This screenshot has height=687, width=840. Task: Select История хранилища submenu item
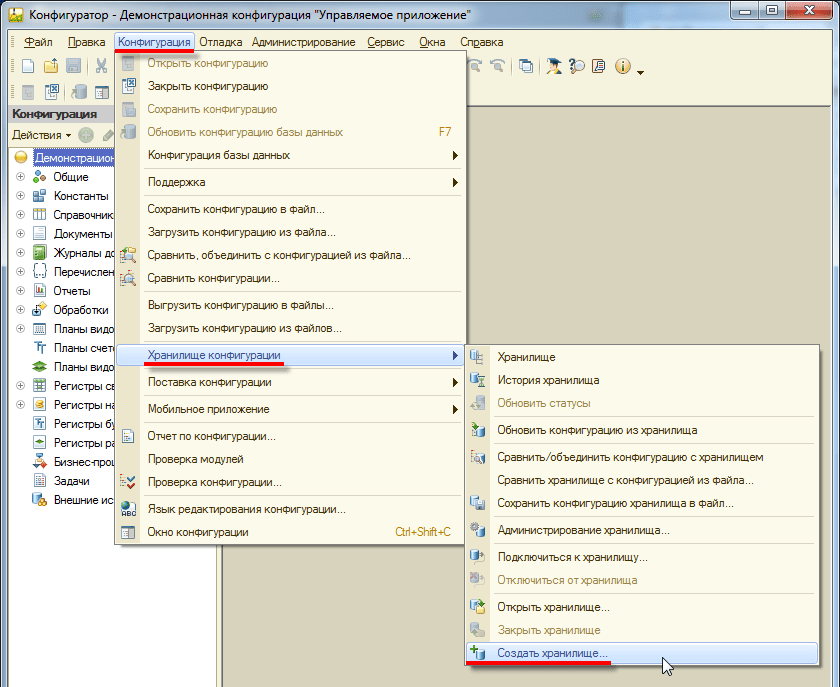[x=642, y=380]
